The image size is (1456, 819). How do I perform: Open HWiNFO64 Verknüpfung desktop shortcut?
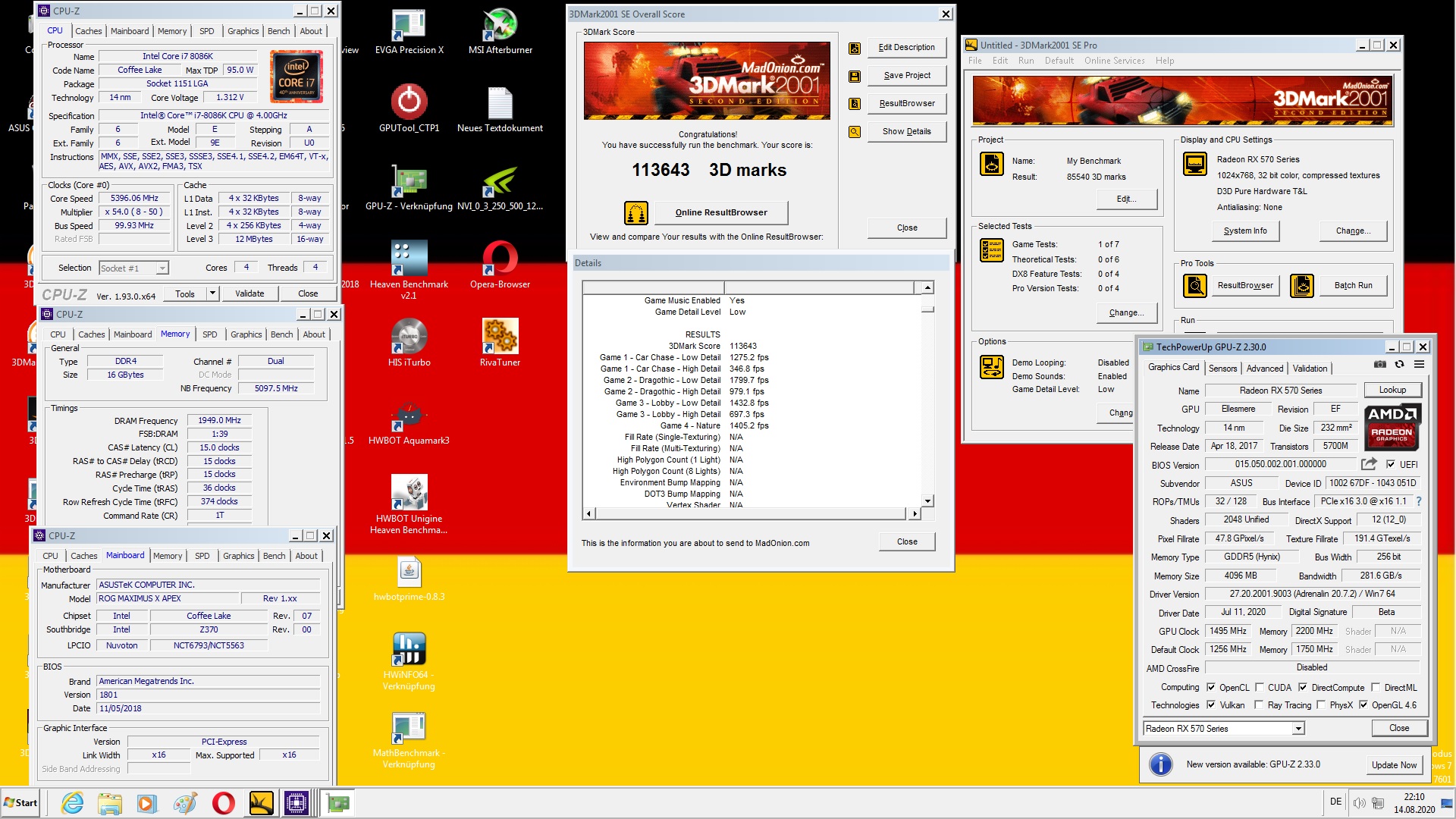pyautogui.click(x=409, y=661)
